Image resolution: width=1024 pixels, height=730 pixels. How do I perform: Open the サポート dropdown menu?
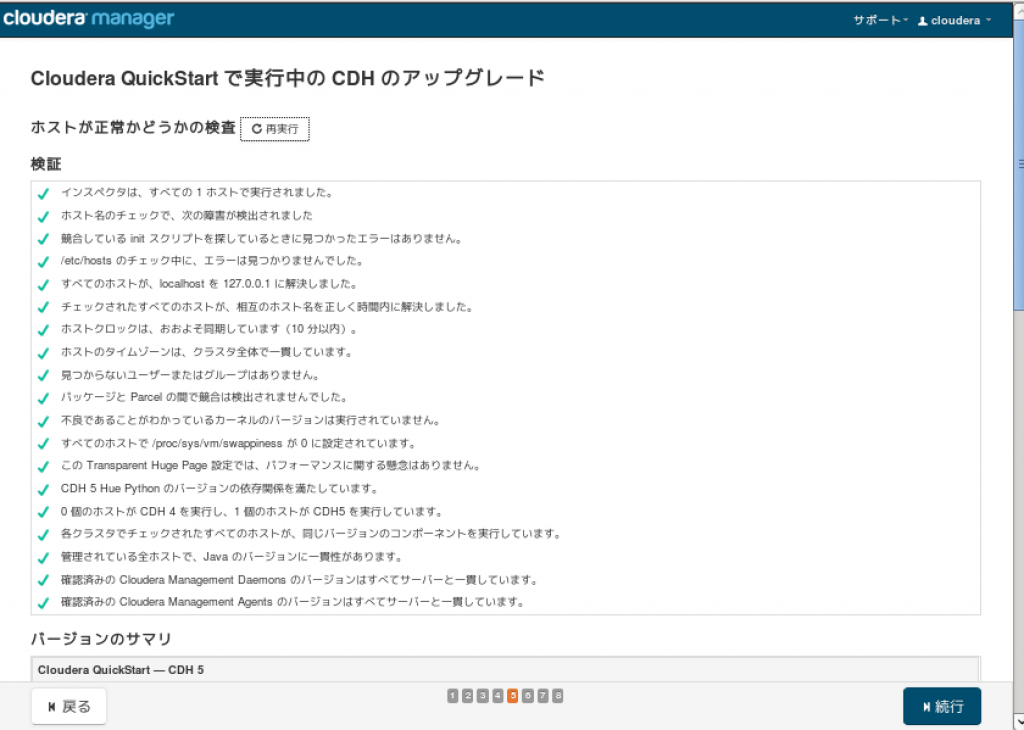880,20
